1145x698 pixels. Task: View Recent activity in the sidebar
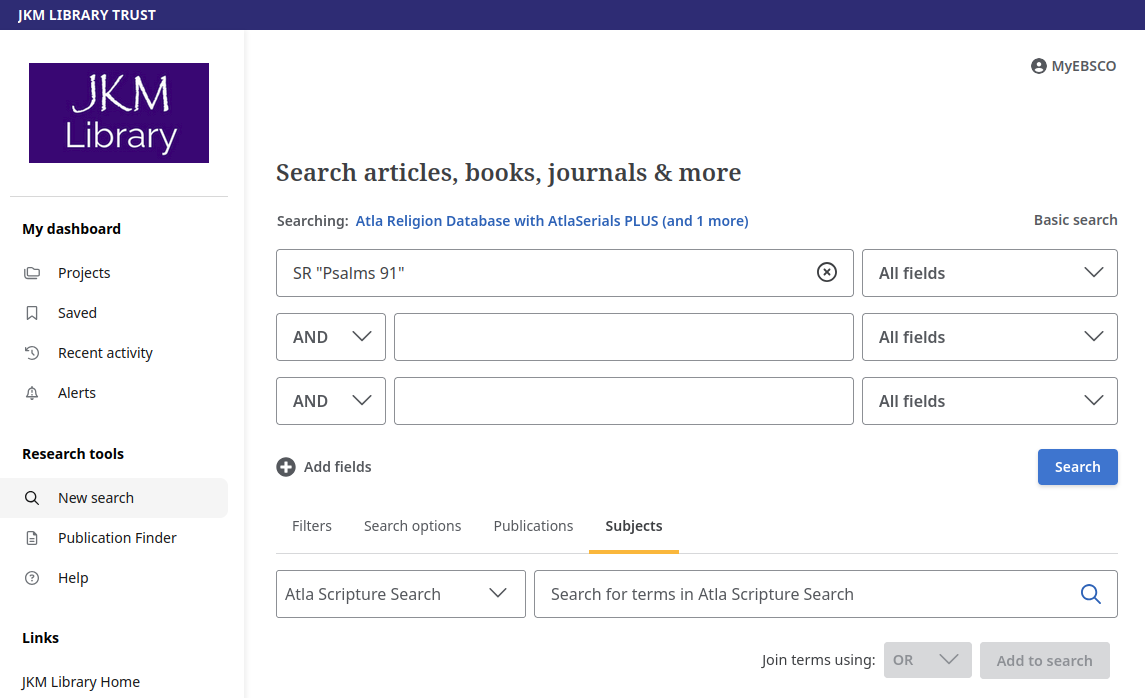(106, 352)
